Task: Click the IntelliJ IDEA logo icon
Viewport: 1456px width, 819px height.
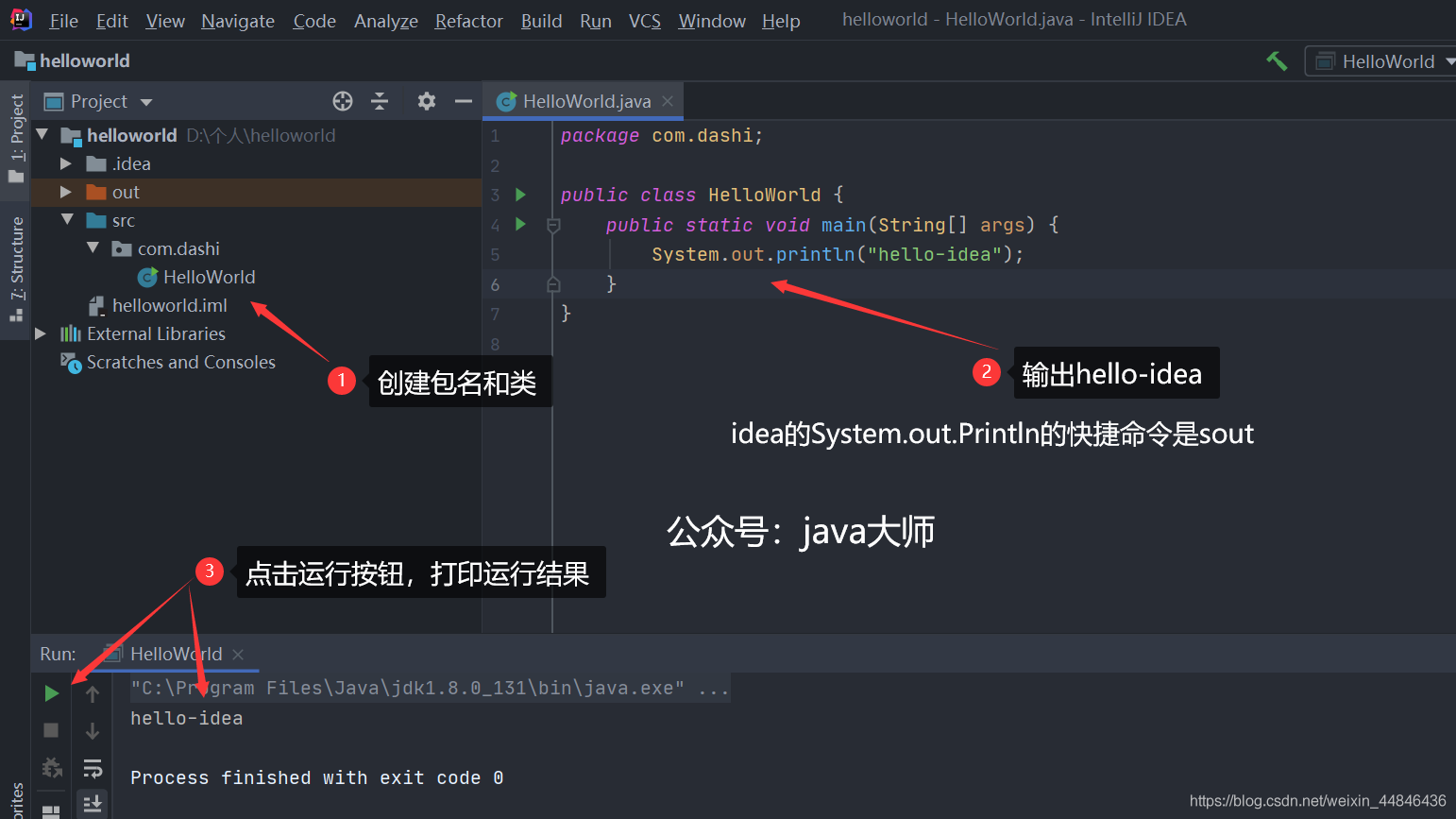Action: [21, 20]
